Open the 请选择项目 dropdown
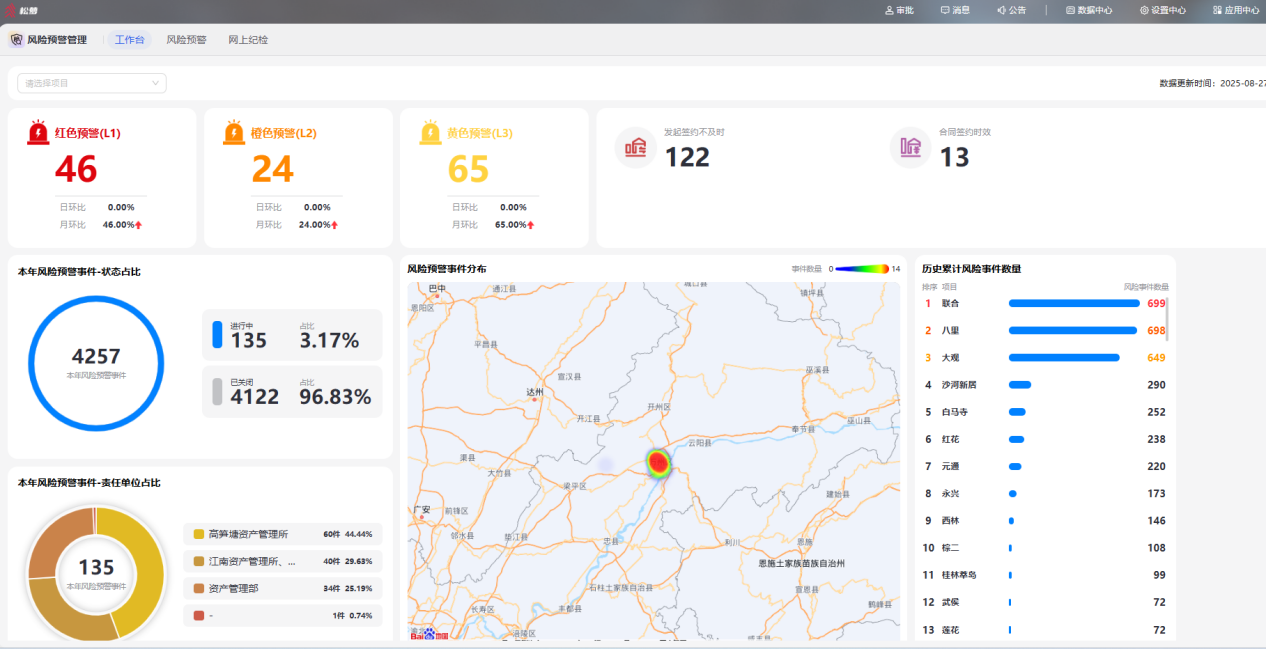Viewport: 1266px width, 649px height. pyautogui.click(x=92, y=83)
